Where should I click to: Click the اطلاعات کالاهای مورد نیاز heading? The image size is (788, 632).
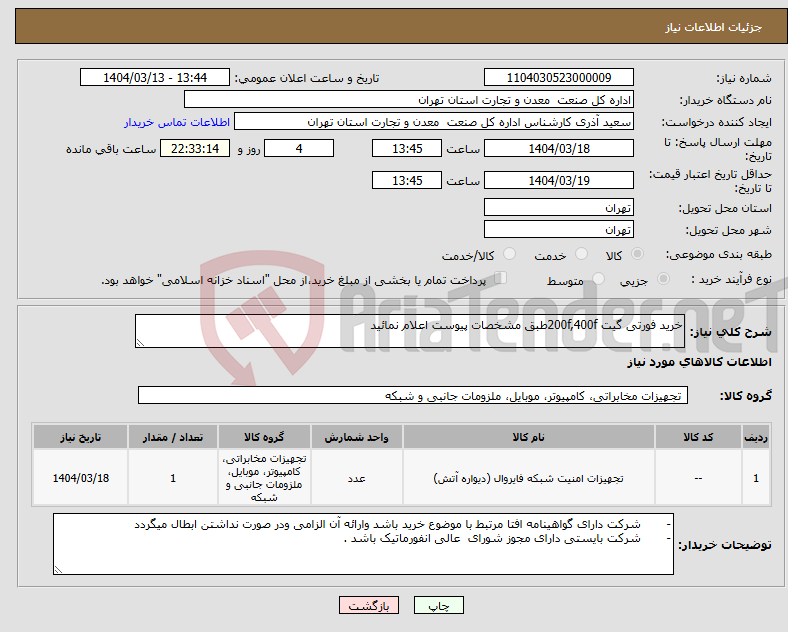[699, 362]
